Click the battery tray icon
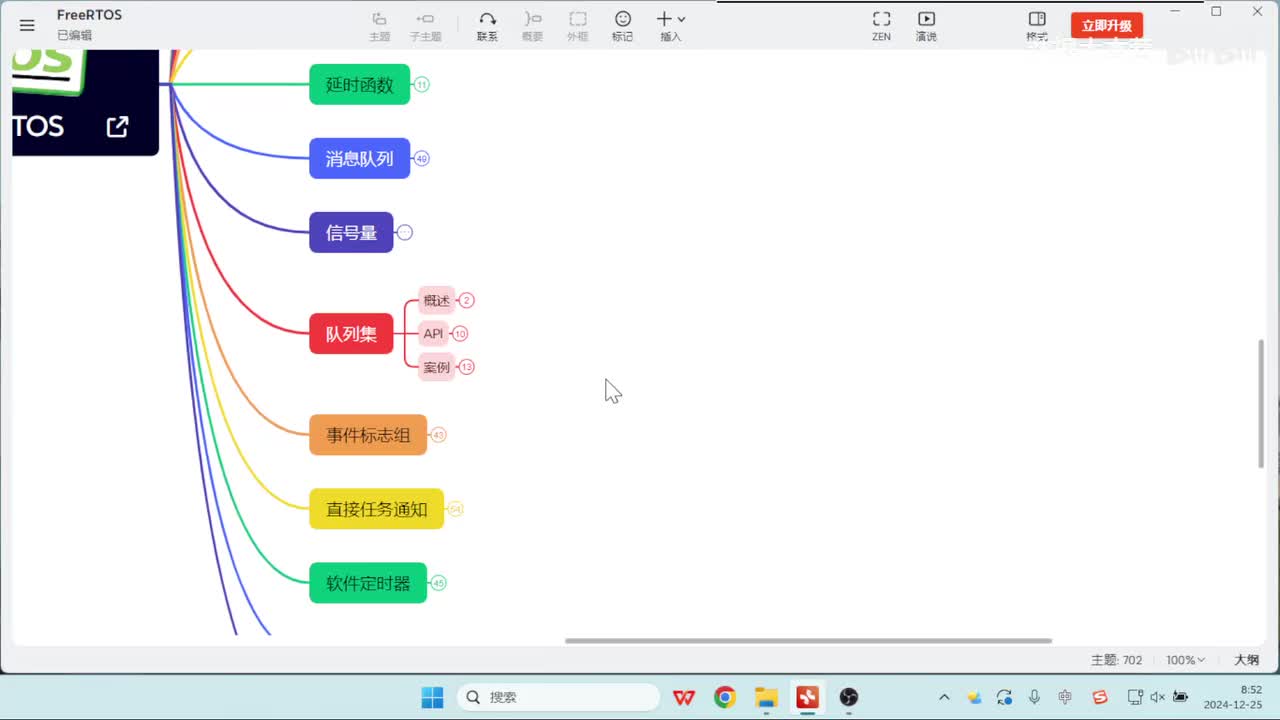 pos(1180,697)
